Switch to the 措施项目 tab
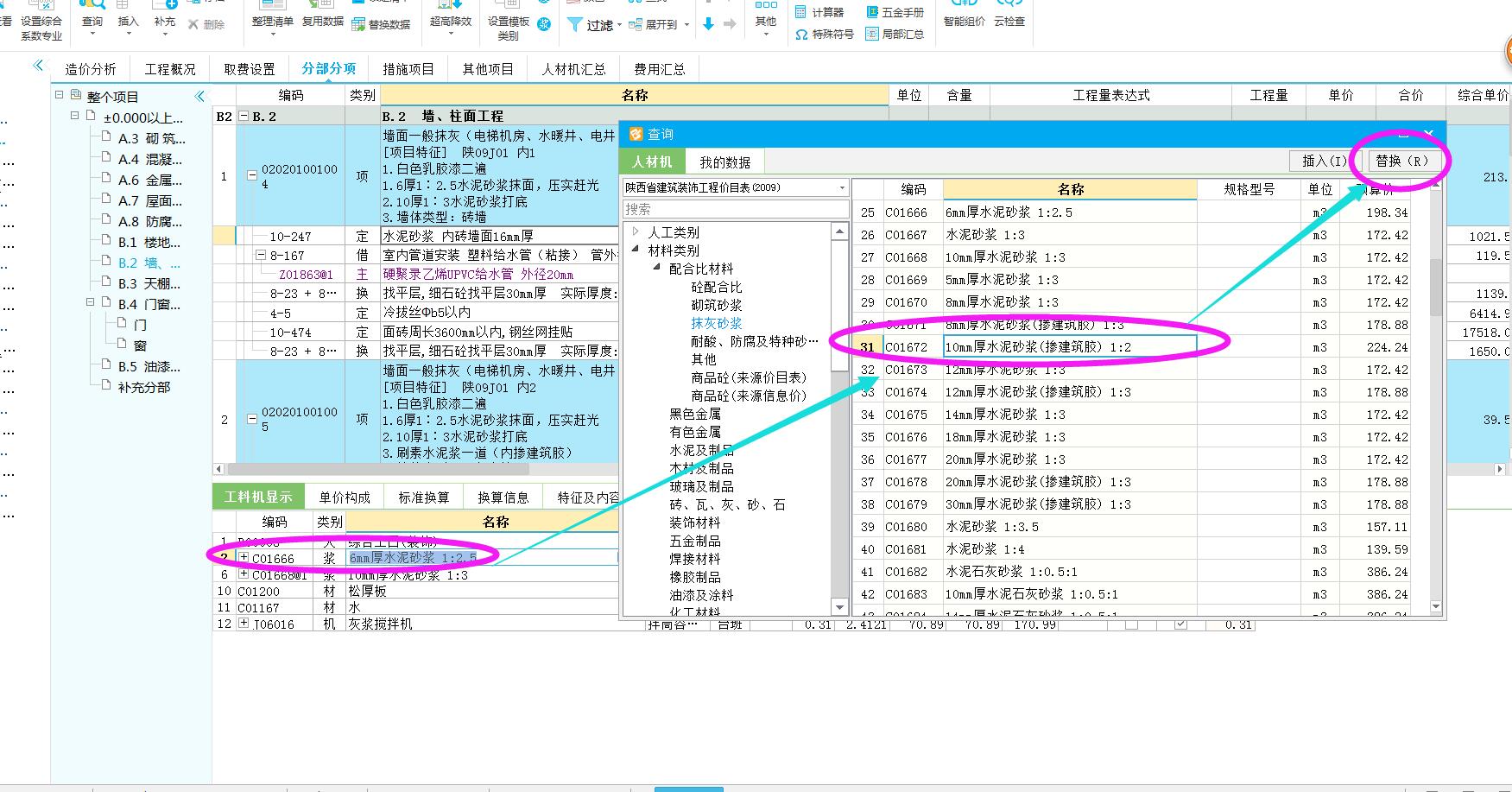The image size is (1512, 792). click(408, 69)
